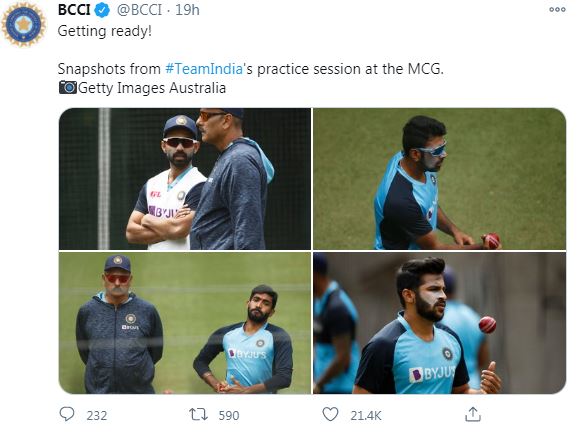Click the blue verified badge
Image resolution: width=580 pixels, height=434 pixels.
click(102, 10)
